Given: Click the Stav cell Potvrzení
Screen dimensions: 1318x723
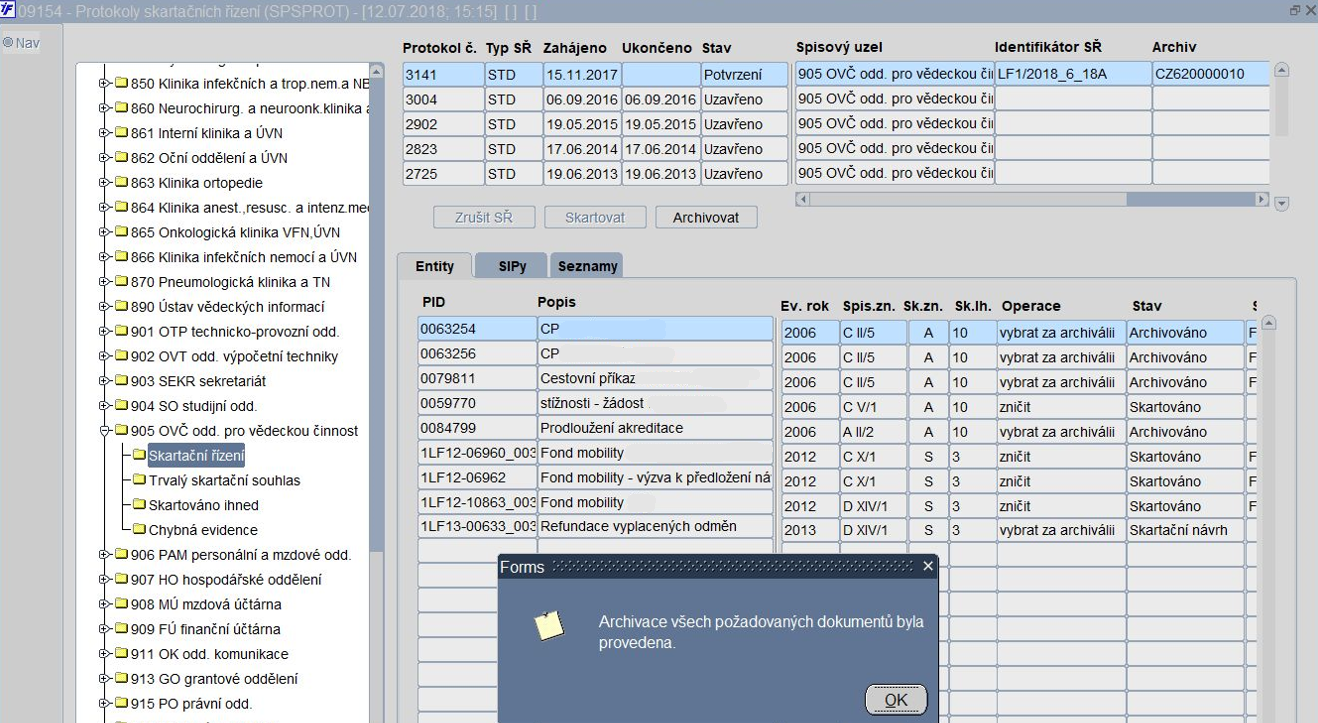Looking at the screenshot, I should [x=744, y=74].
